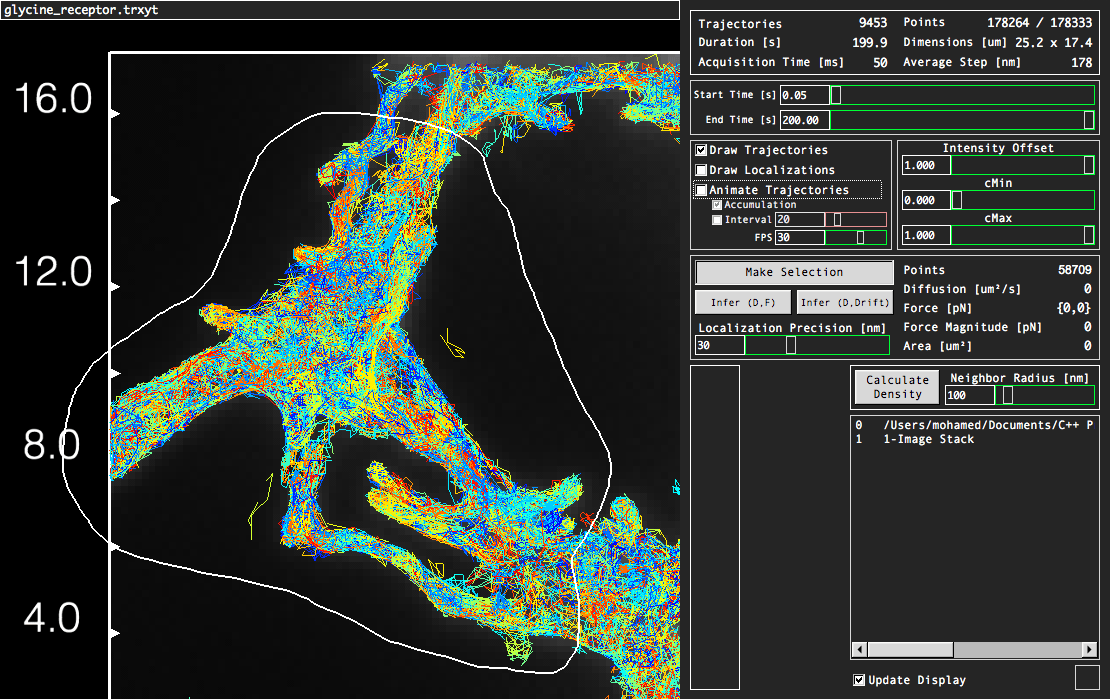This screenshot has width=1110, height=699.
Task: Select the 1-Image Stack list entry
Action: [928, 439]
